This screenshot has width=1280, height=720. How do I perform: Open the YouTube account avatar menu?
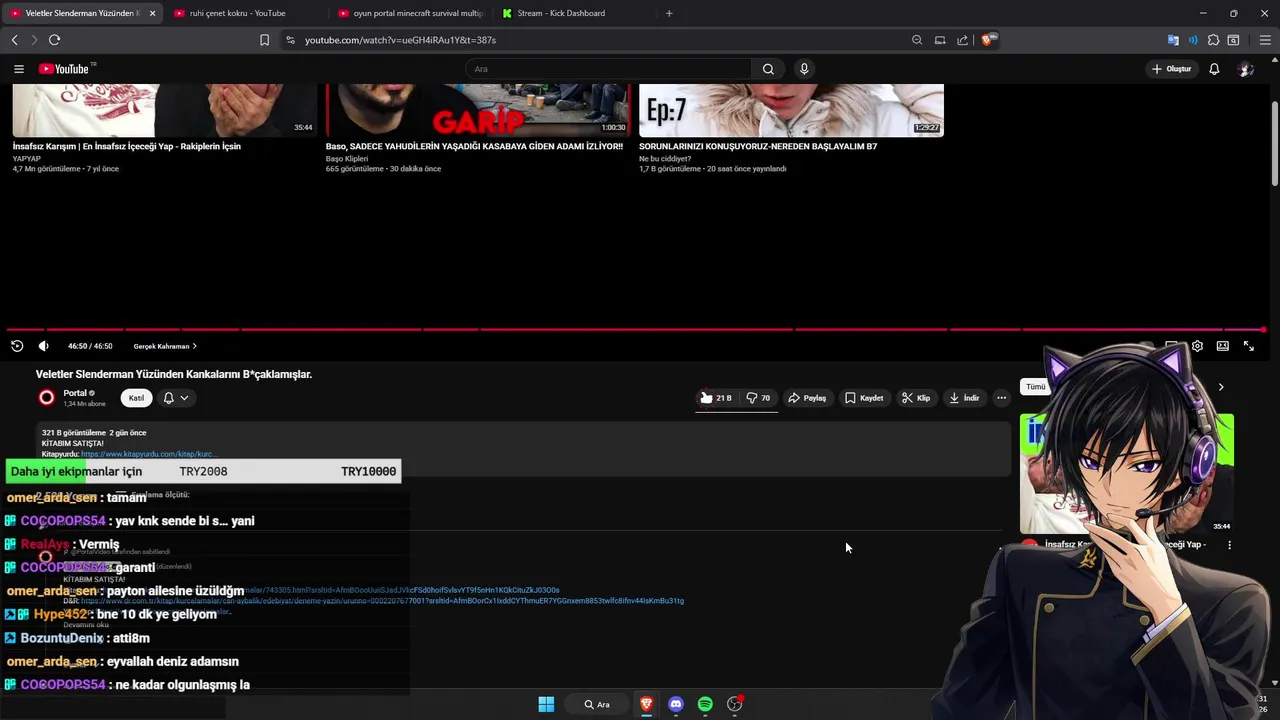click(x=1245, y=69)
